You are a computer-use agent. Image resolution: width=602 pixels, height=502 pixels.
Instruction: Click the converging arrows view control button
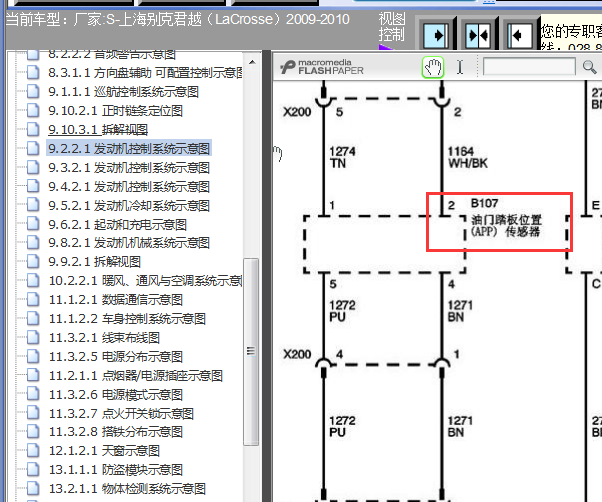(478, 35)
